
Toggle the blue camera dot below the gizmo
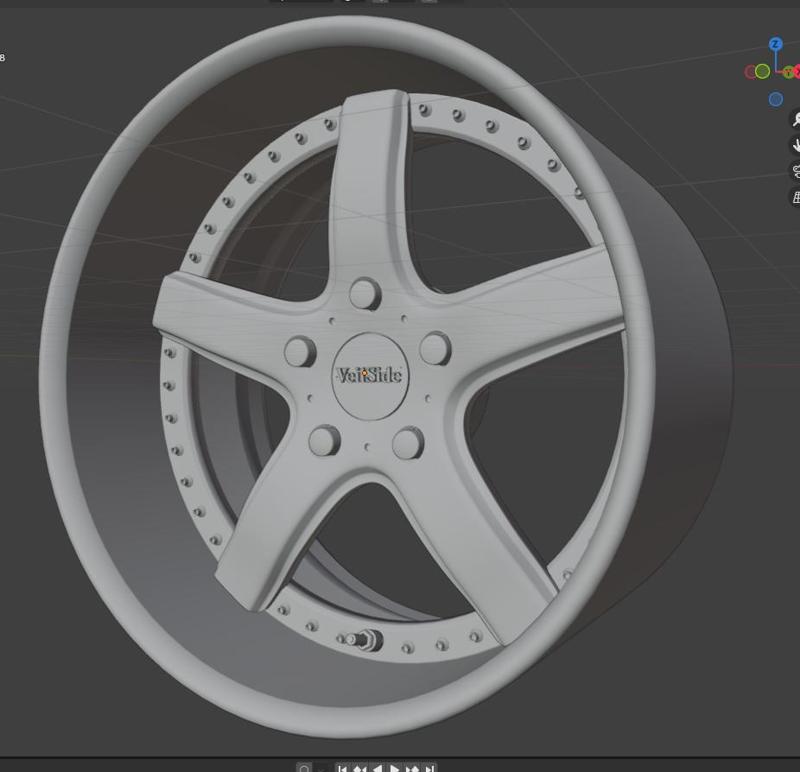(x=775, y=97)
